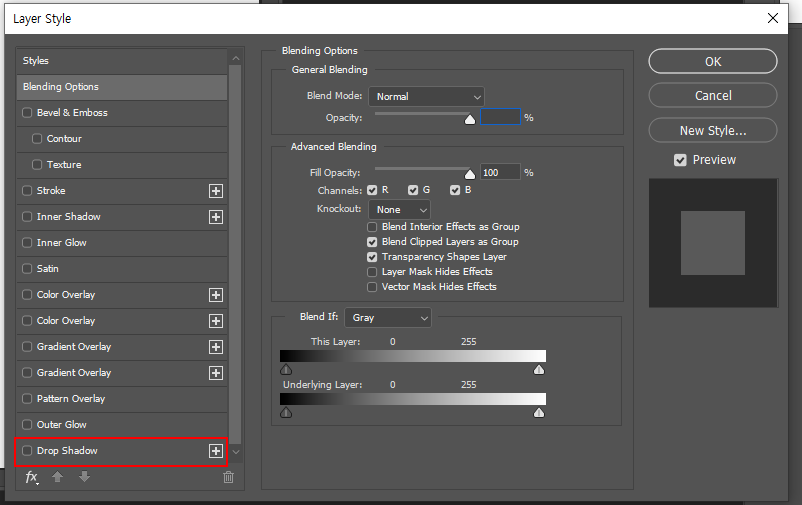This screenshot has height=505, width=802.
Task: Click the plus icon on the Color Overlay row just above the Gradient Overlay rows
Action: coord(216,321)
